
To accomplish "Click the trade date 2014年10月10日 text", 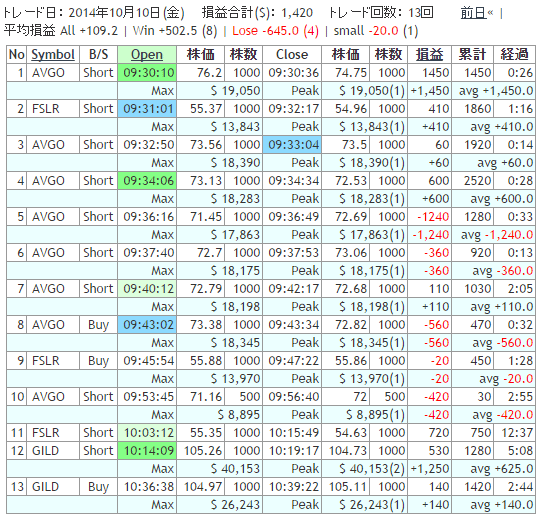I will [114, 13].
